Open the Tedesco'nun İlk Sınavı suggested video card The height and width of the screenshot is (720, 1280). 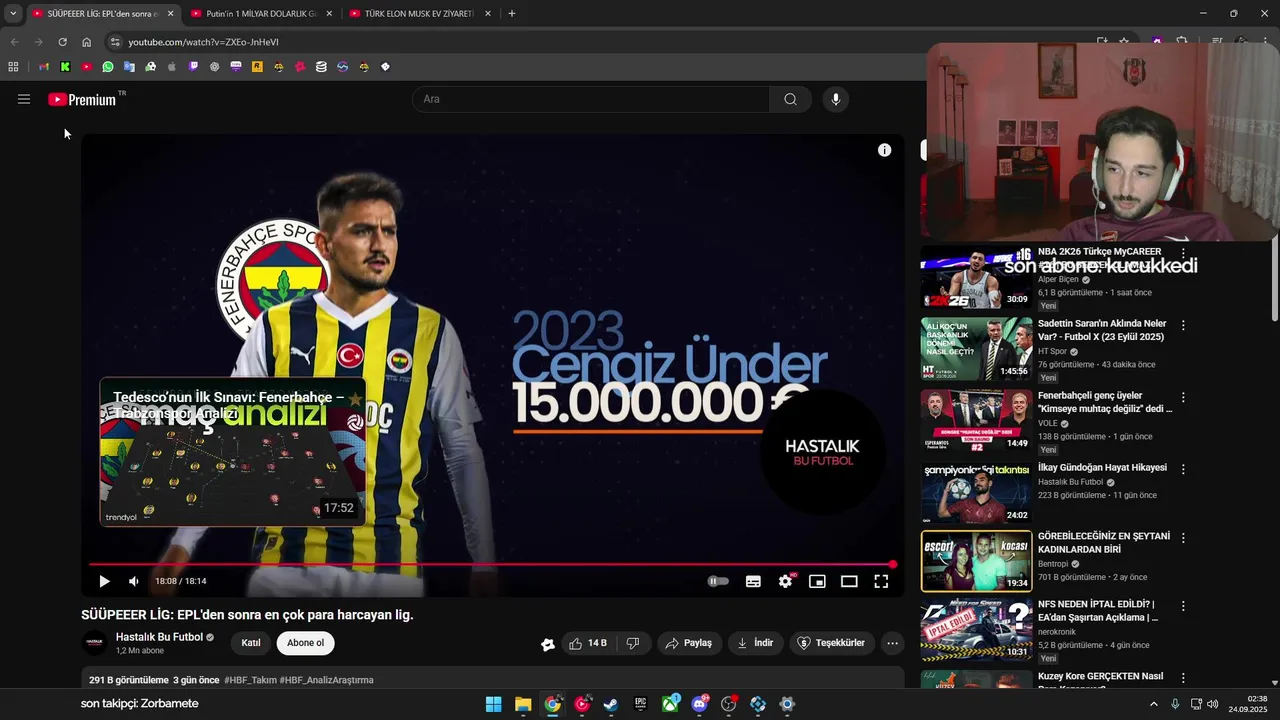232,451
